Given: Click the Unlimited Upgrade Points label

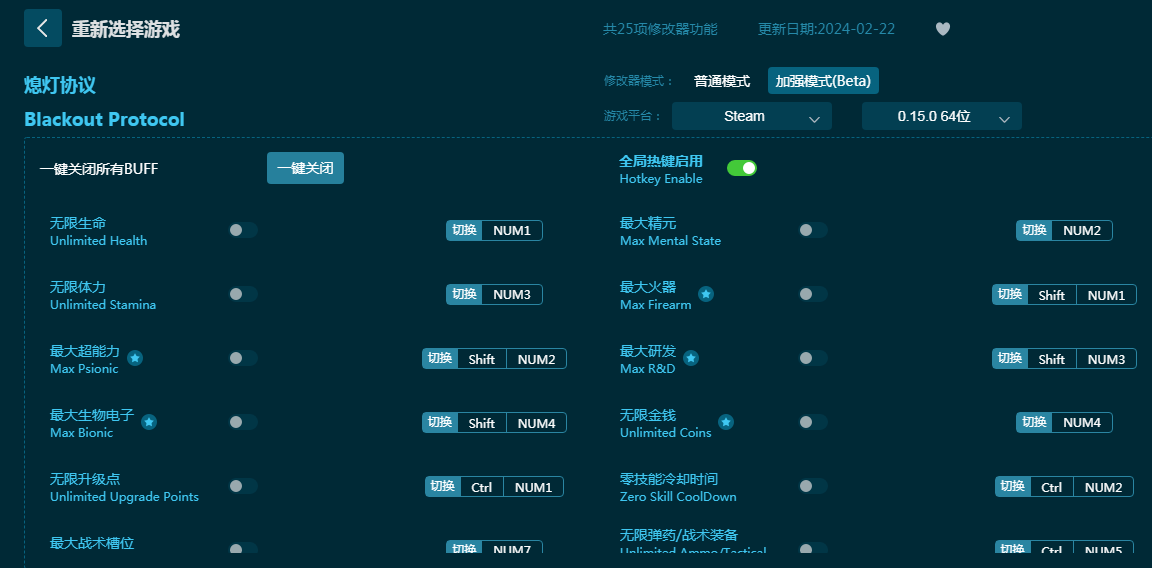Looking at the screenshot, I should coord(124,497).
